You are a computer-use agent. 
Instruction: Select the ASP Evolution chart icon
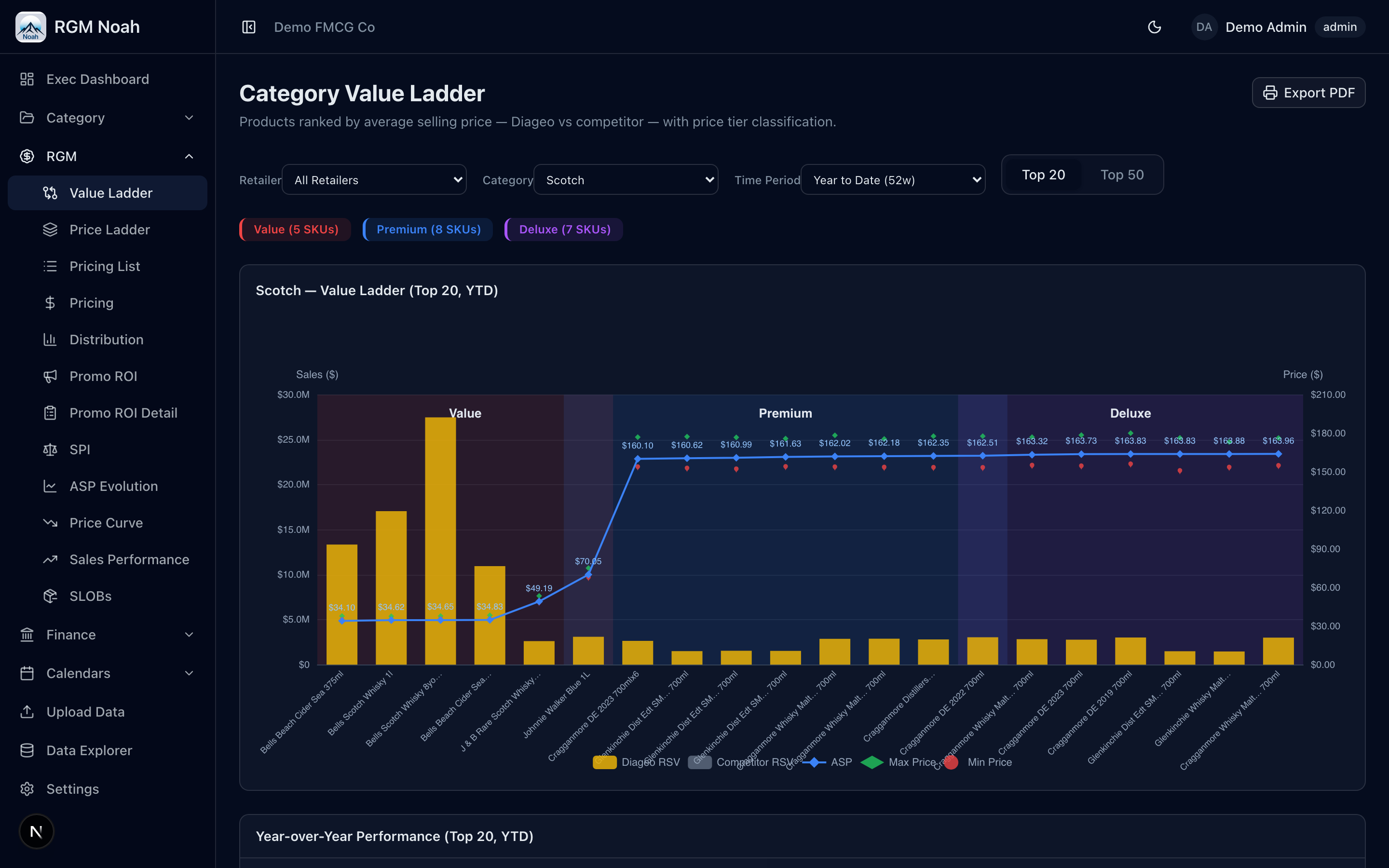click(51, 486)
